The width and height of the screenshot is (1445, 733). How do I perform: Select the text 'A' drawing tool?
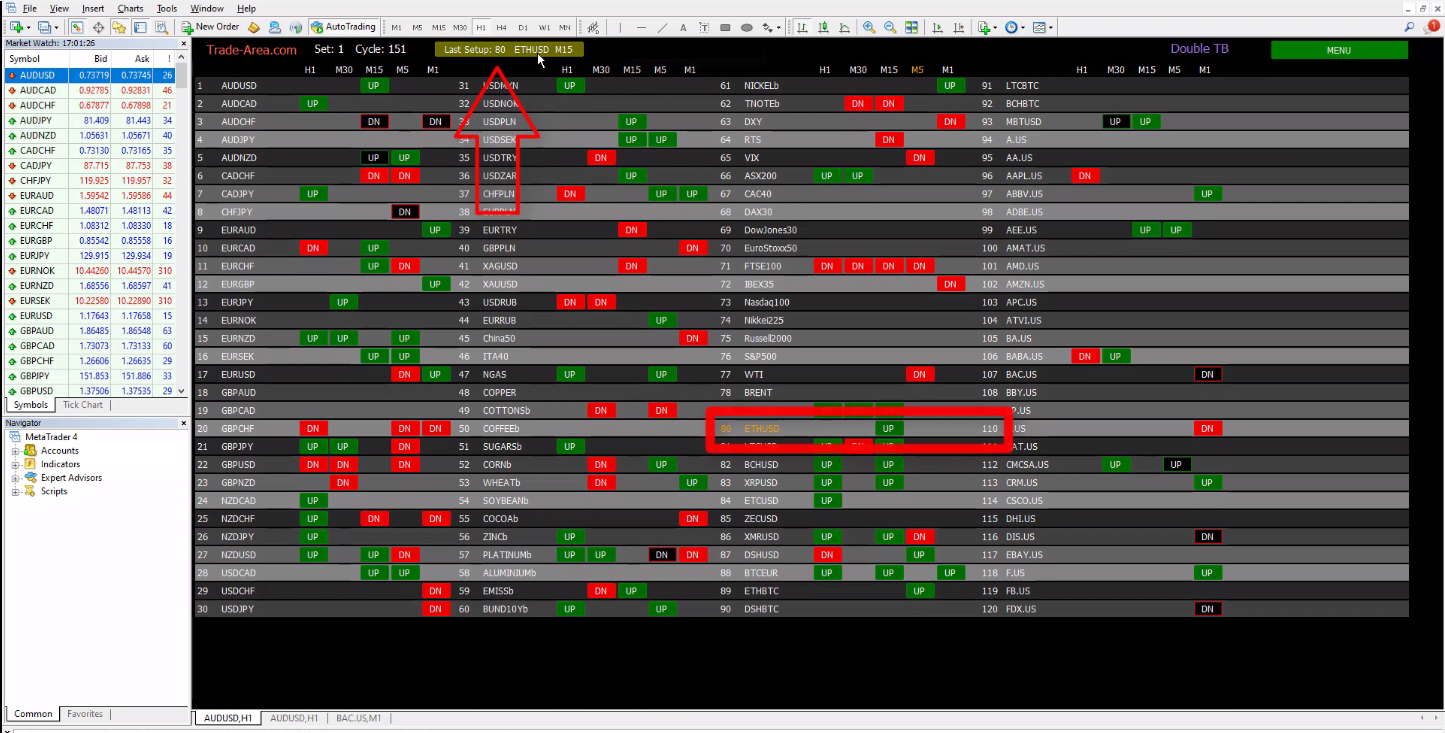[x=683, y=27]
